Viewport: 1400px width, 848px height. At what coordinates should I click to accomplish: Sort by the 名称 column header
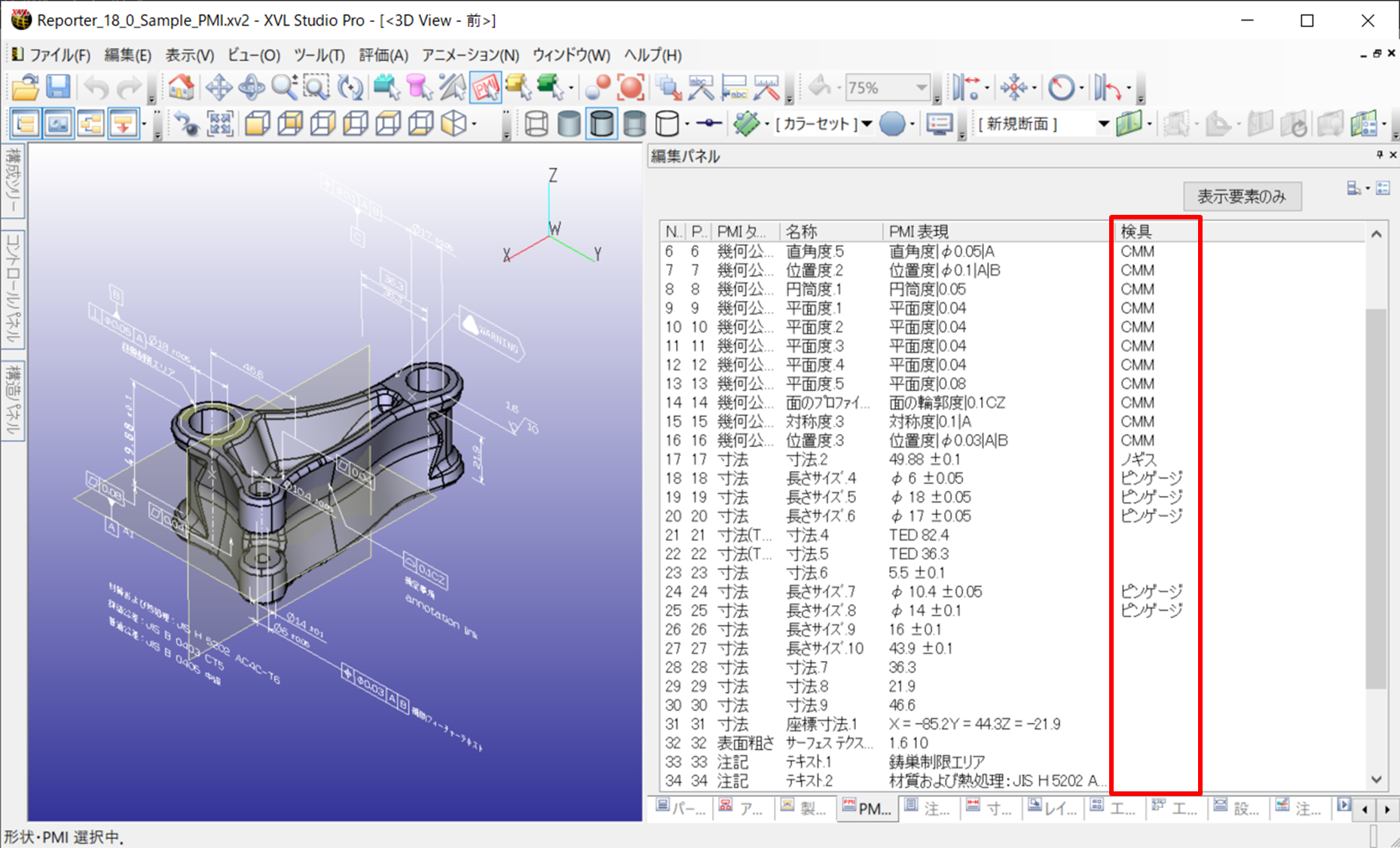pos(831,231)
